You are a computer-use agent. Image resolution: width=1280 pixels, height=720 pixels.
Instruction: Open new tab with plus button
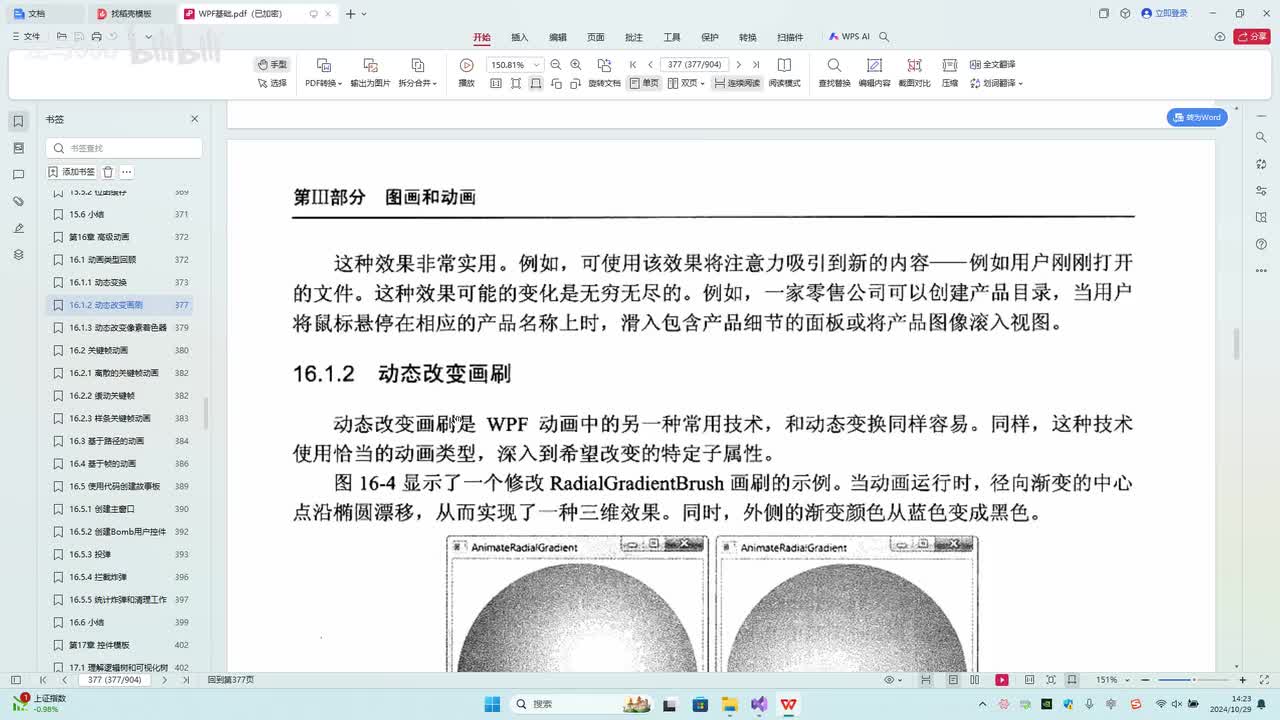pos(350,14)
